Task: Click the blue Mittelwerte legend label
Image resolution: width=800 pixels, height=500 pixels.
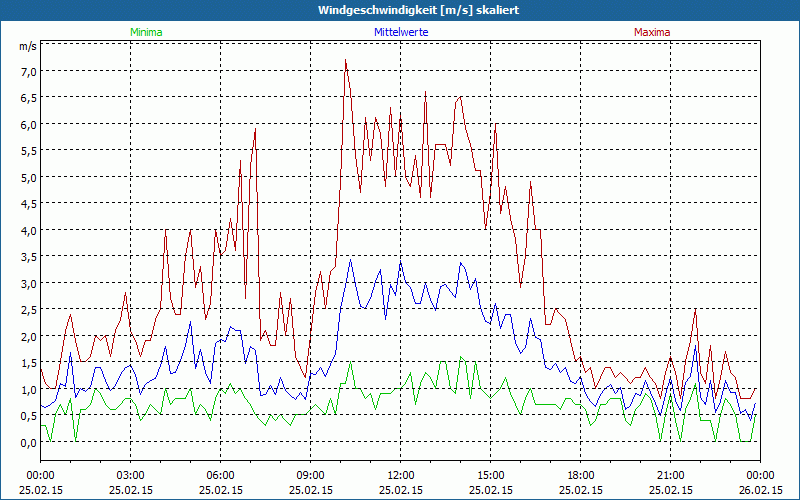Action: point(401,32)
